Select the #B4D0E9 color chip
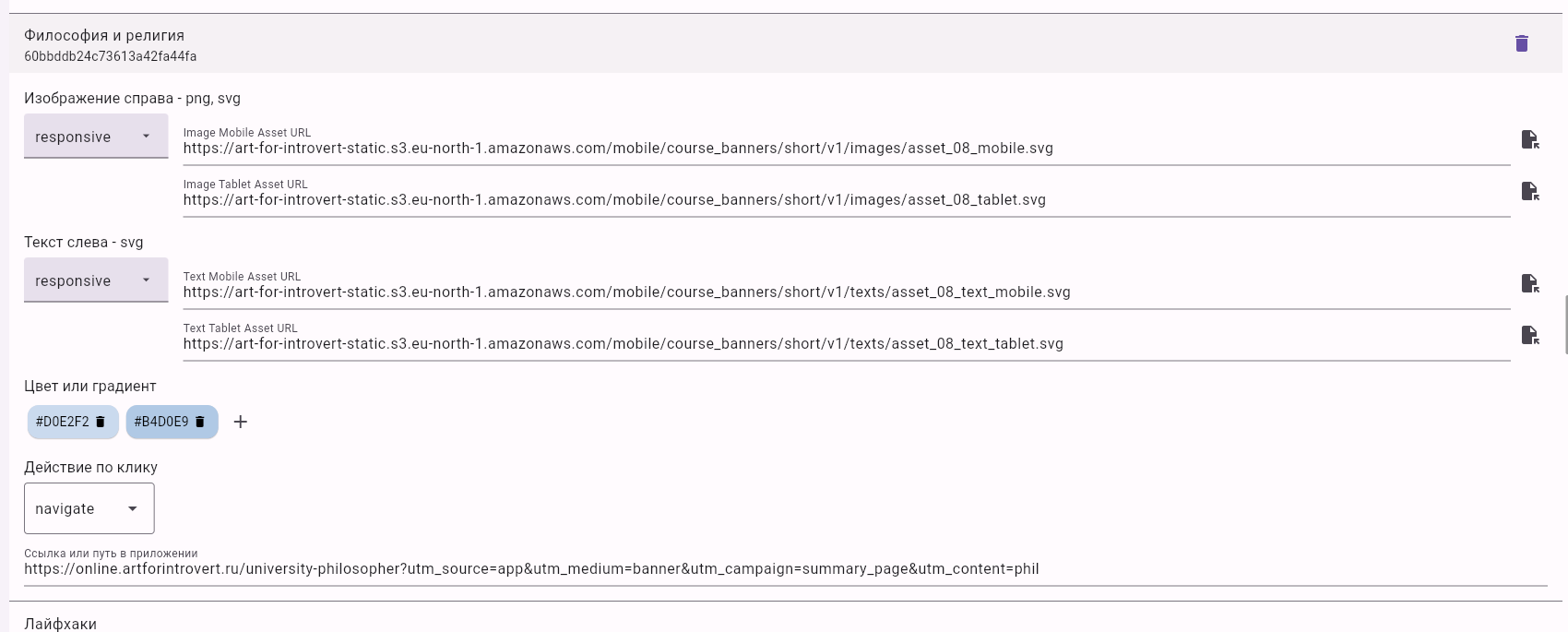Viewport: 1568px width, 632px height. point(160,422)
